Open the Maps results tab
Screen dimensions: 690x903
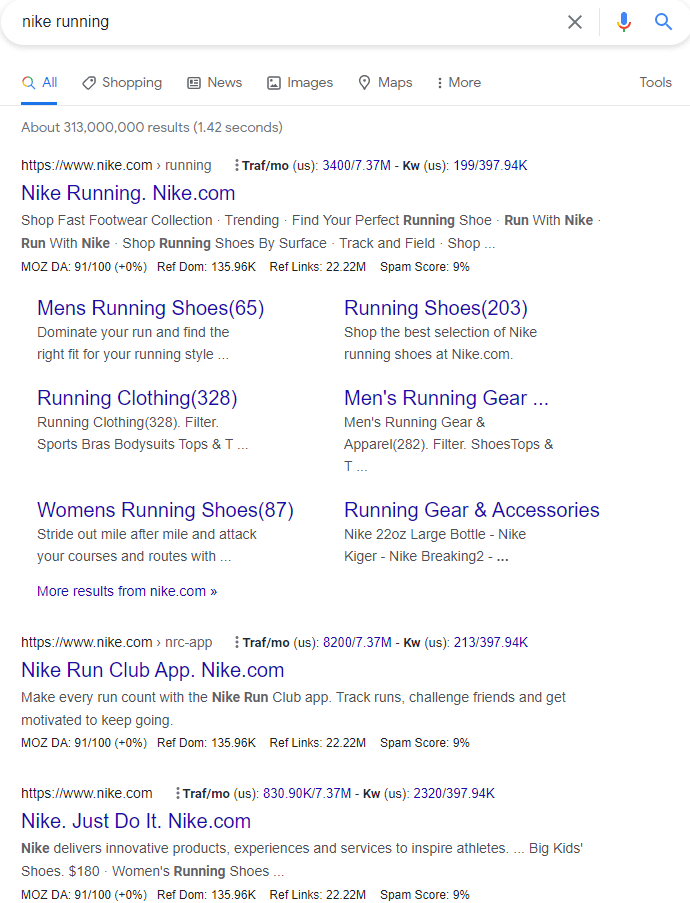pyautogui.click(x=385, y=83)
